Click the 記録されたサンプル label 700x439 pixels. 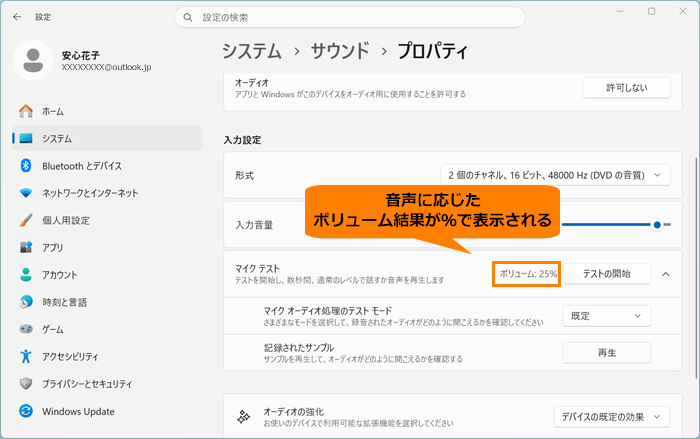(299, 347)
